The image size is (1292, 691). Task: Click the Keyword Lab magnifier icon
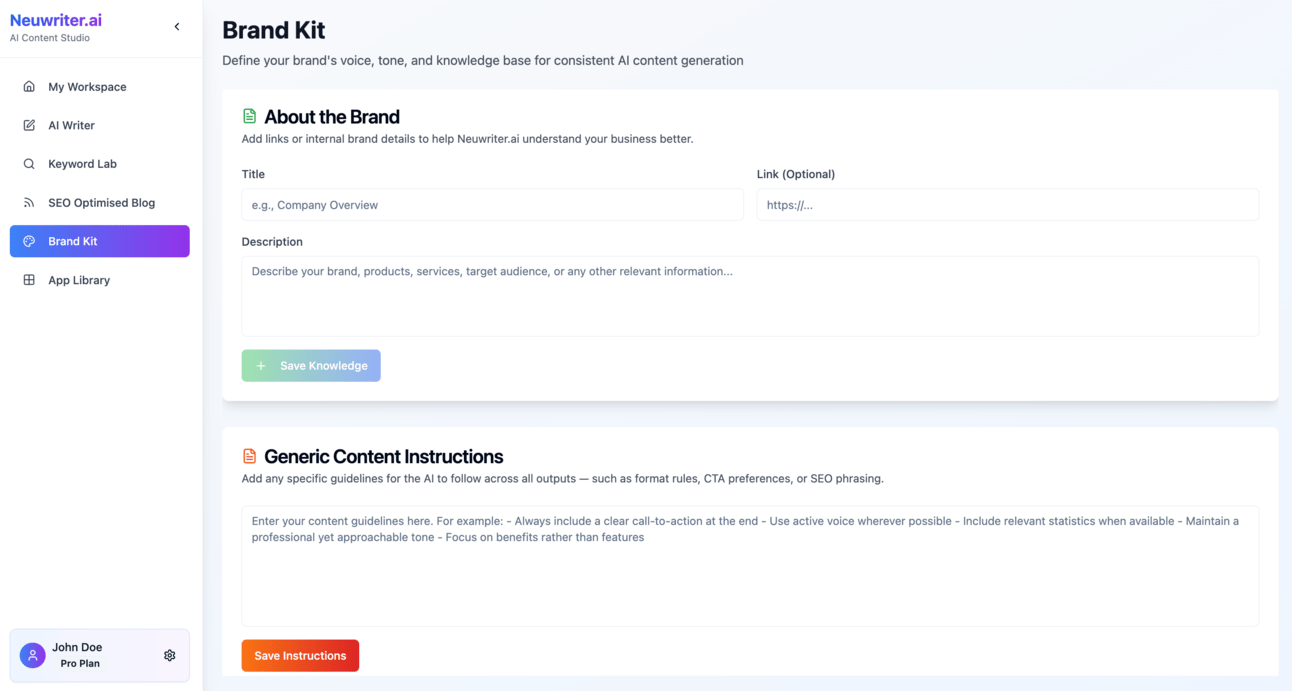coord(29,164)
